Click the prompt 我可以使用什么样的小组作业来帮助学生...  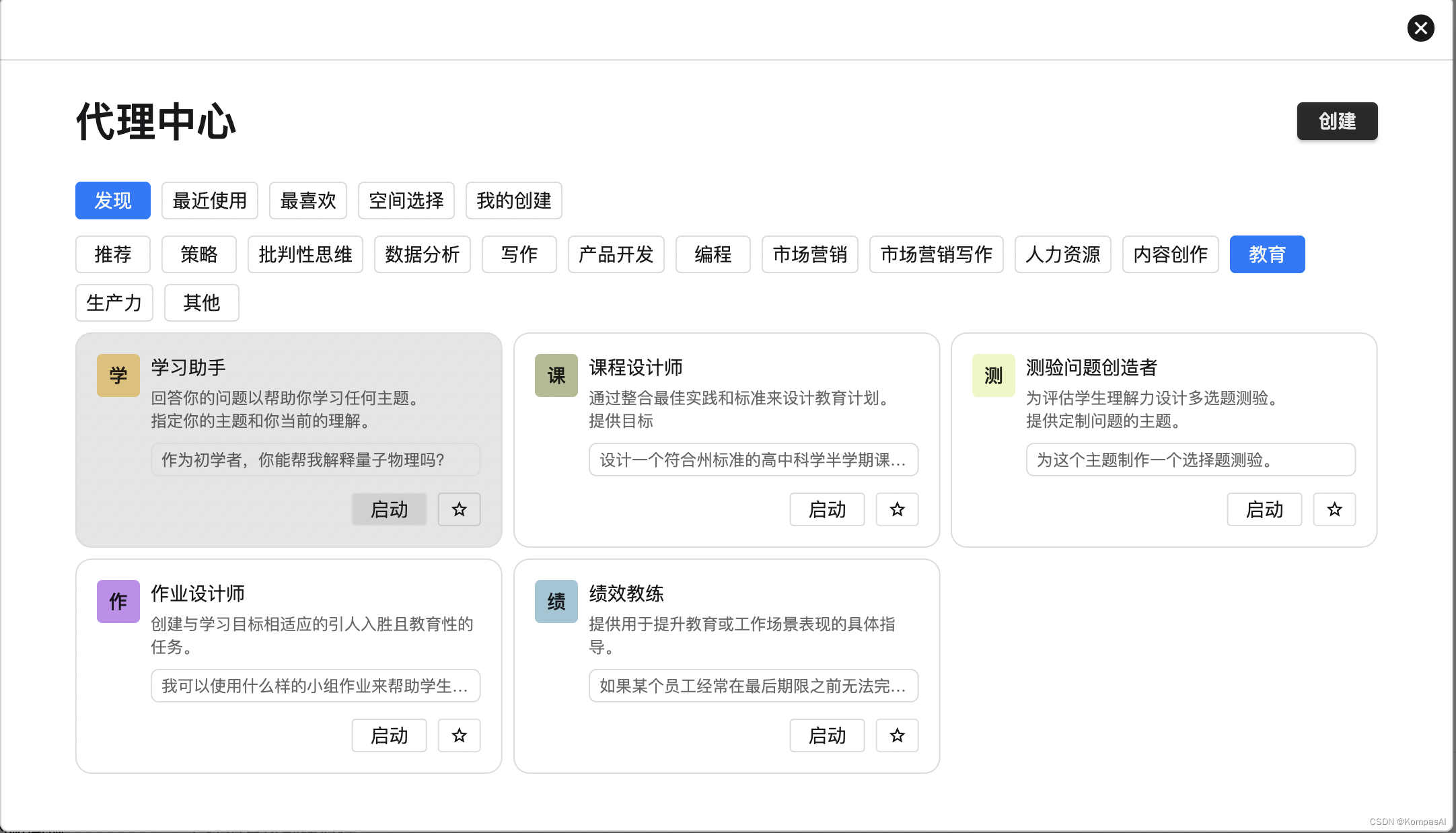point(316,686)
